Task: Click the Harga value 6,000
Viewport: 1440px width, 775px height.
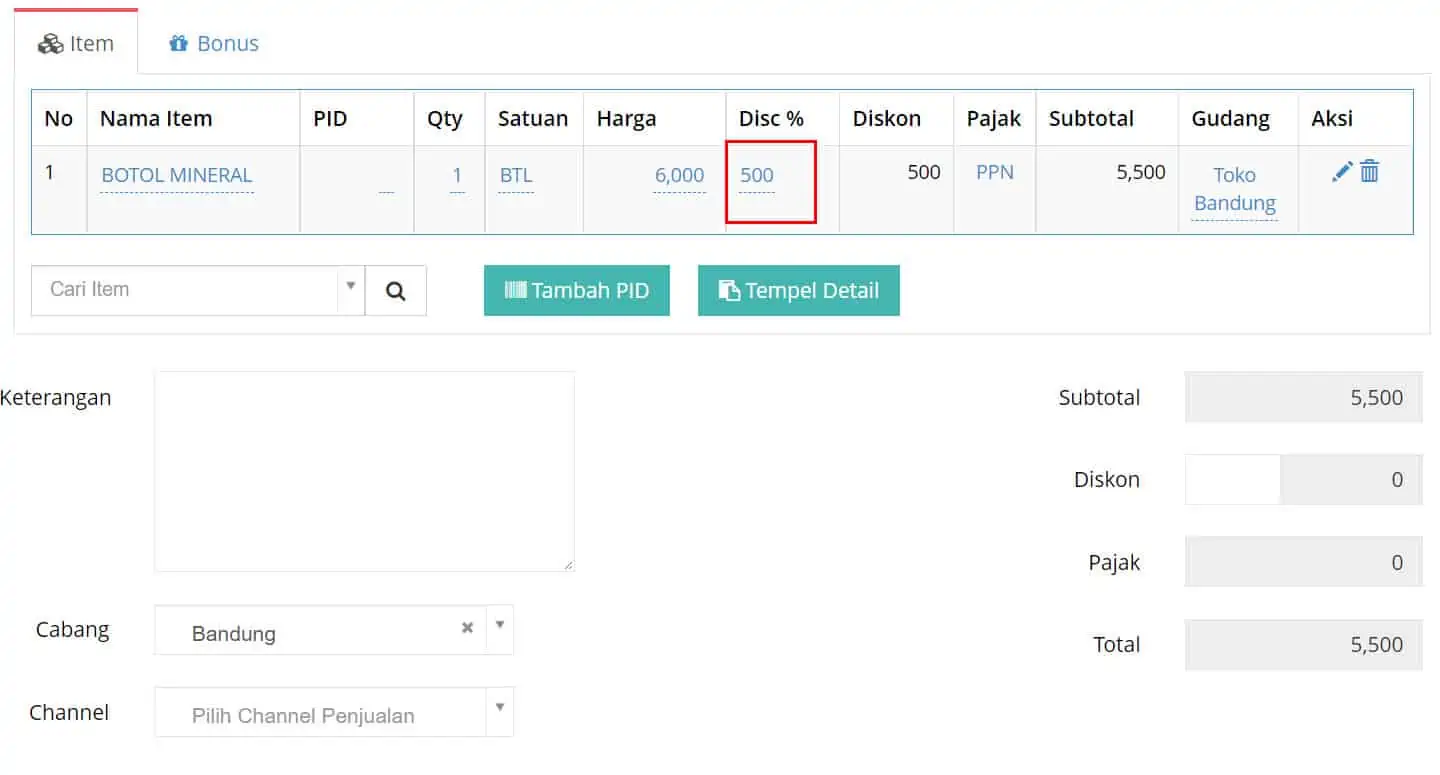Action: (679, 175)
